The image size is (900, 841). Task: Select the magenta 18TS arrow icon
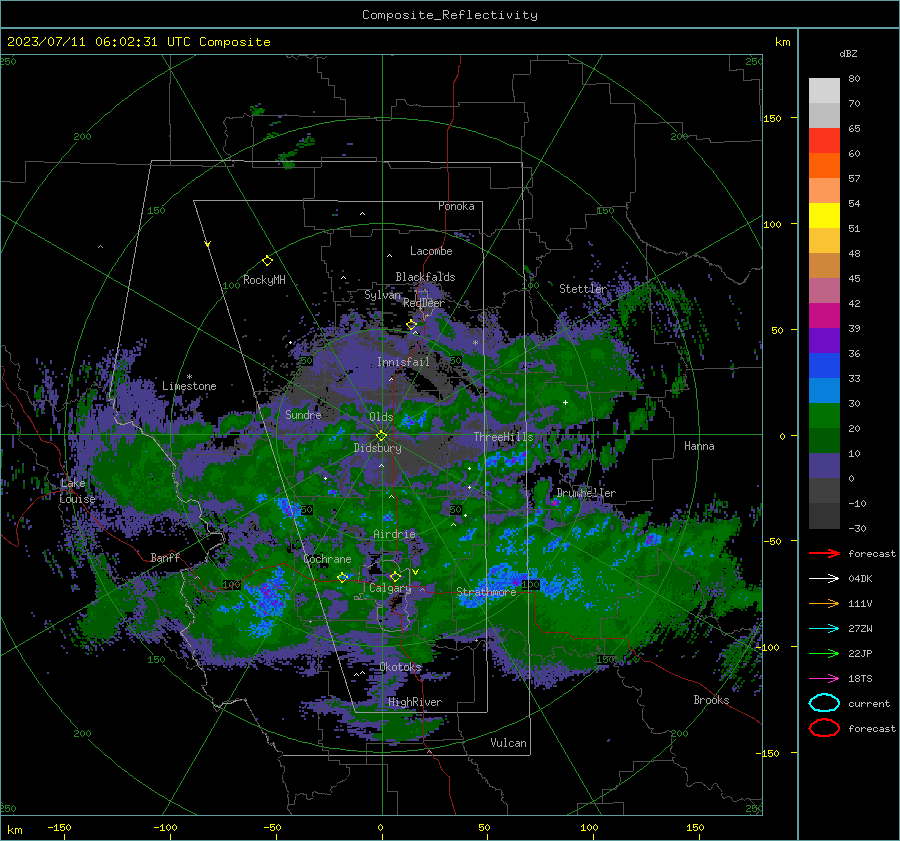point(824,679)
